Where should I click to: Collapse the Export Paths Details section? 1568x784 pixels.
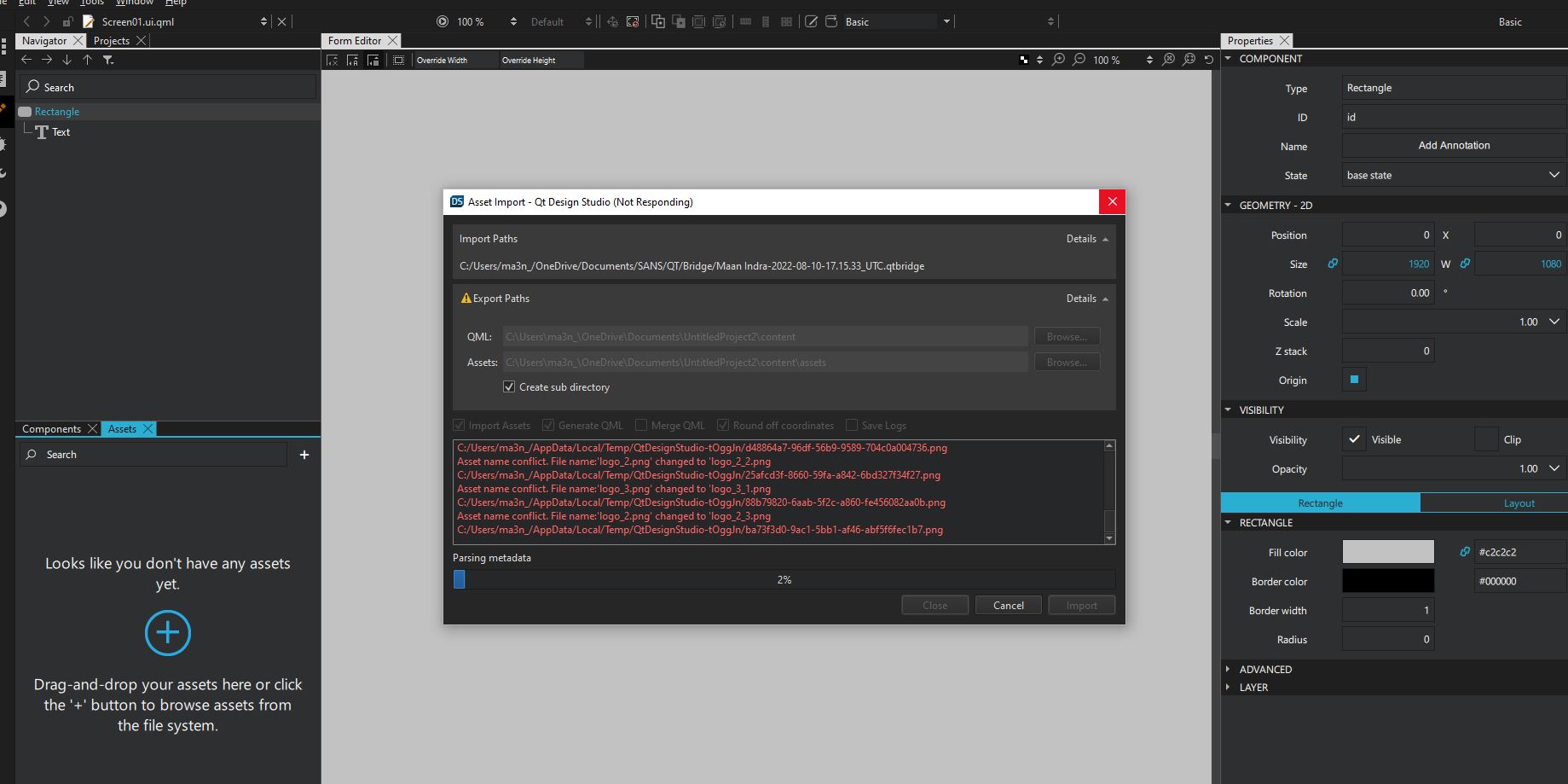[1087, 299]
